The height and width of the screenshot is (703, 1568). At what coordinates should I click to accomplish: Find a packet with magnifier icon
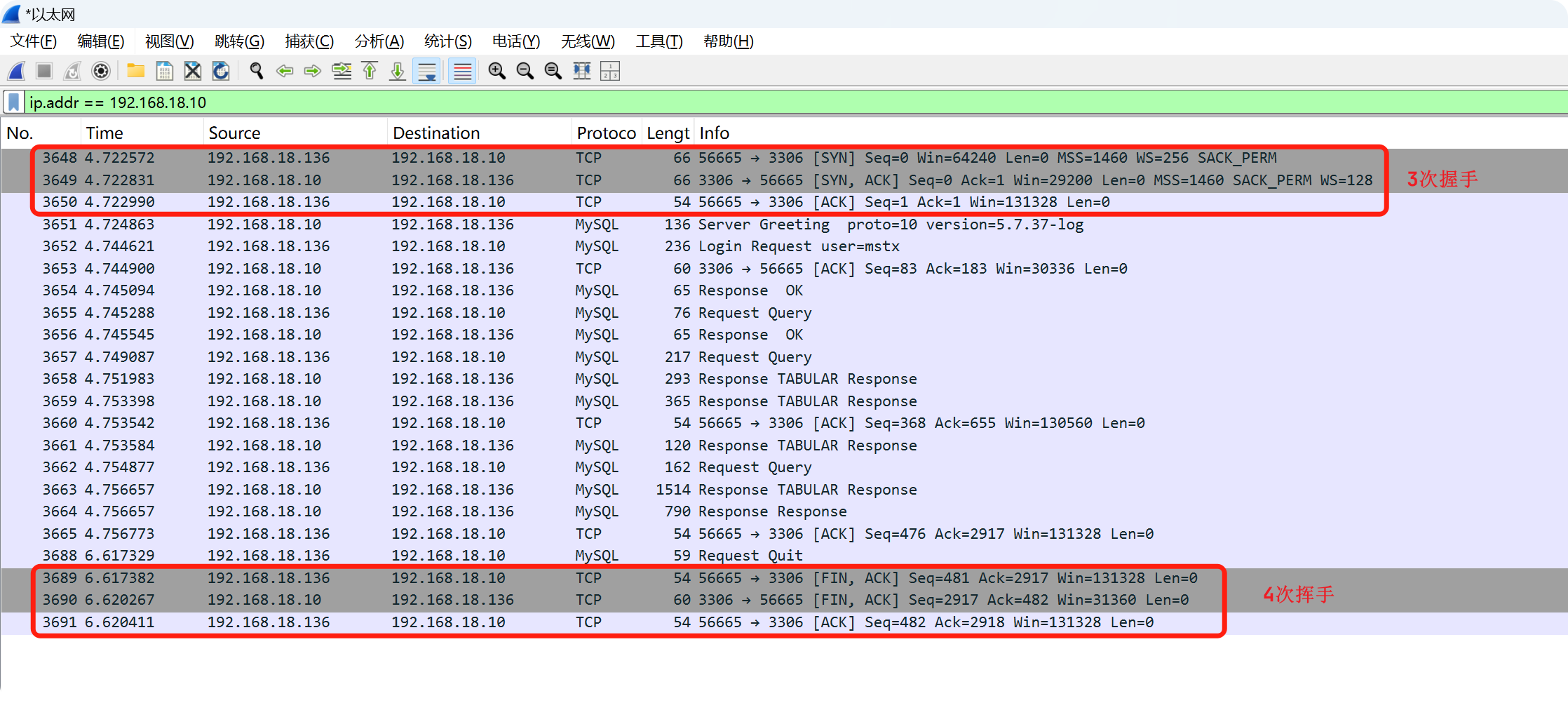[x=256, y=71]
